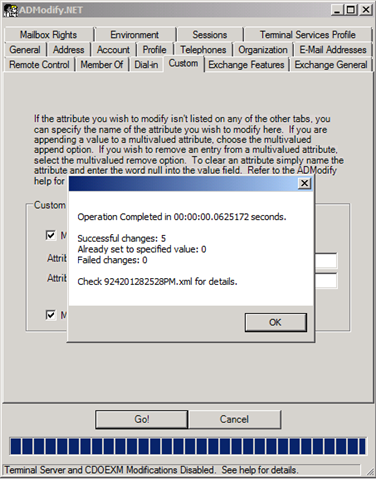Switch to the Environment tab
Viewport: 376px width, 480px height.
click(x=135, y=35)
